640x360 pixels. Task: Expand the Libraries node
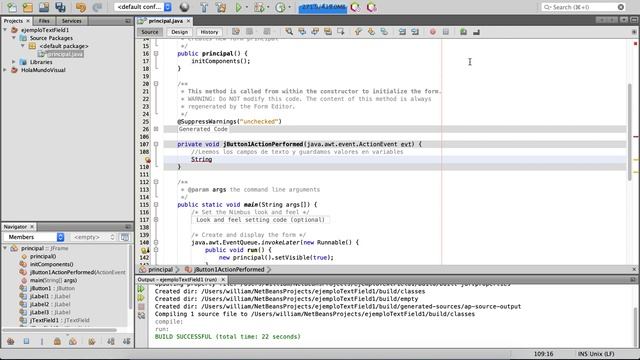[x=14, y=62]
